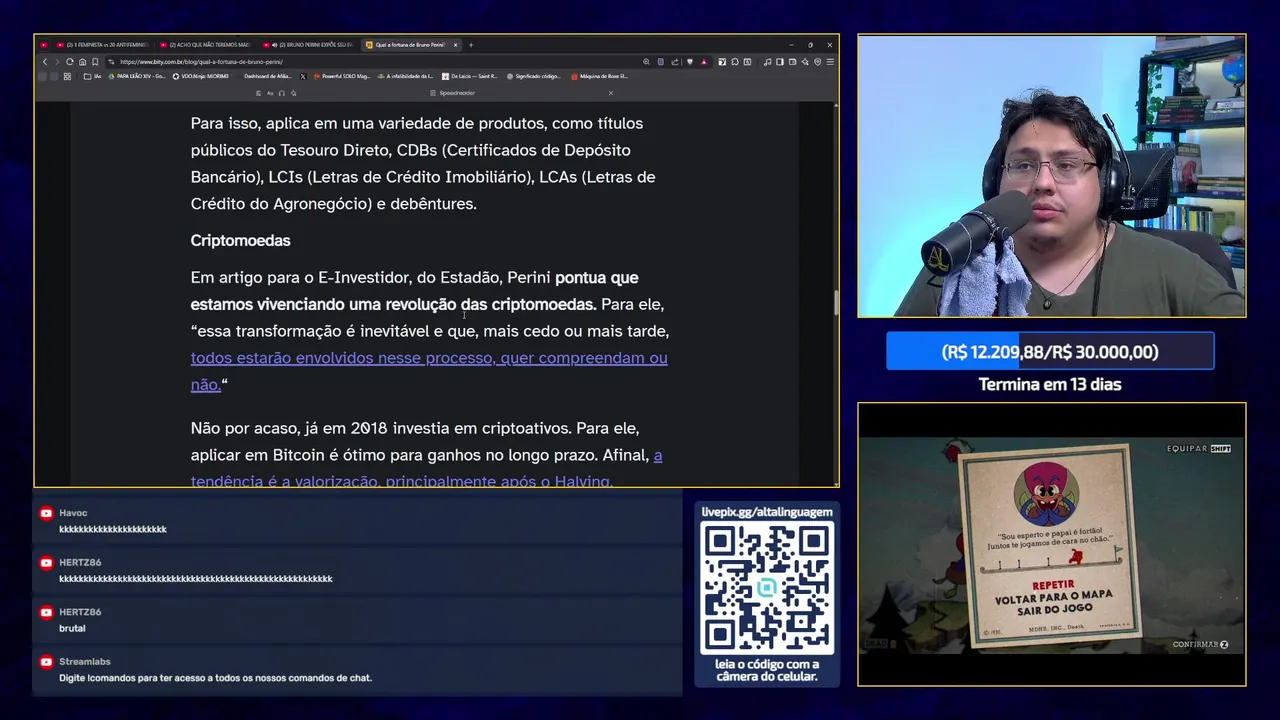
Task: Open Speedreader 'Aa' font settings
Action: [x=270, y=93]
